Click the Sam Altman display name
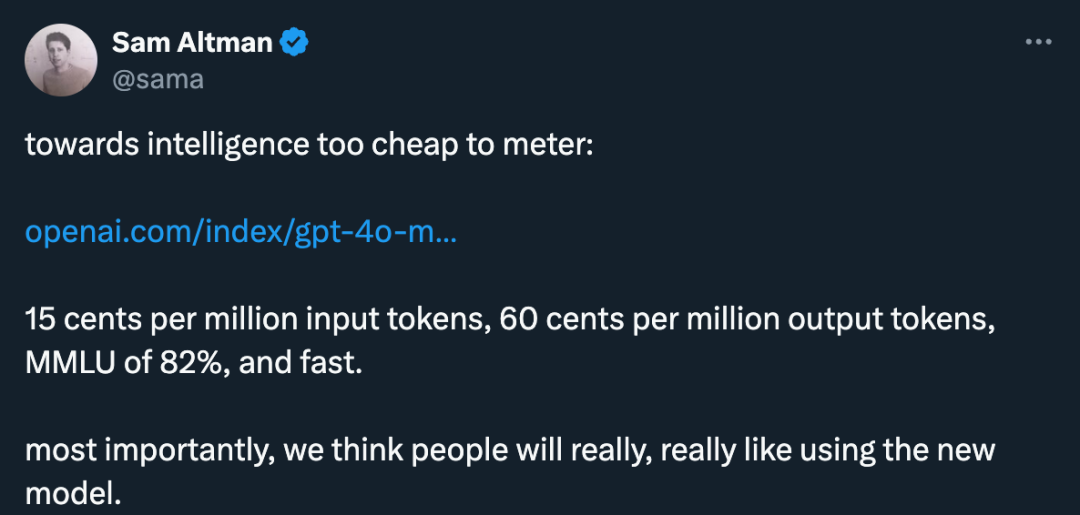The height and width of the screenshot is (515, 1080). point(192,42)
